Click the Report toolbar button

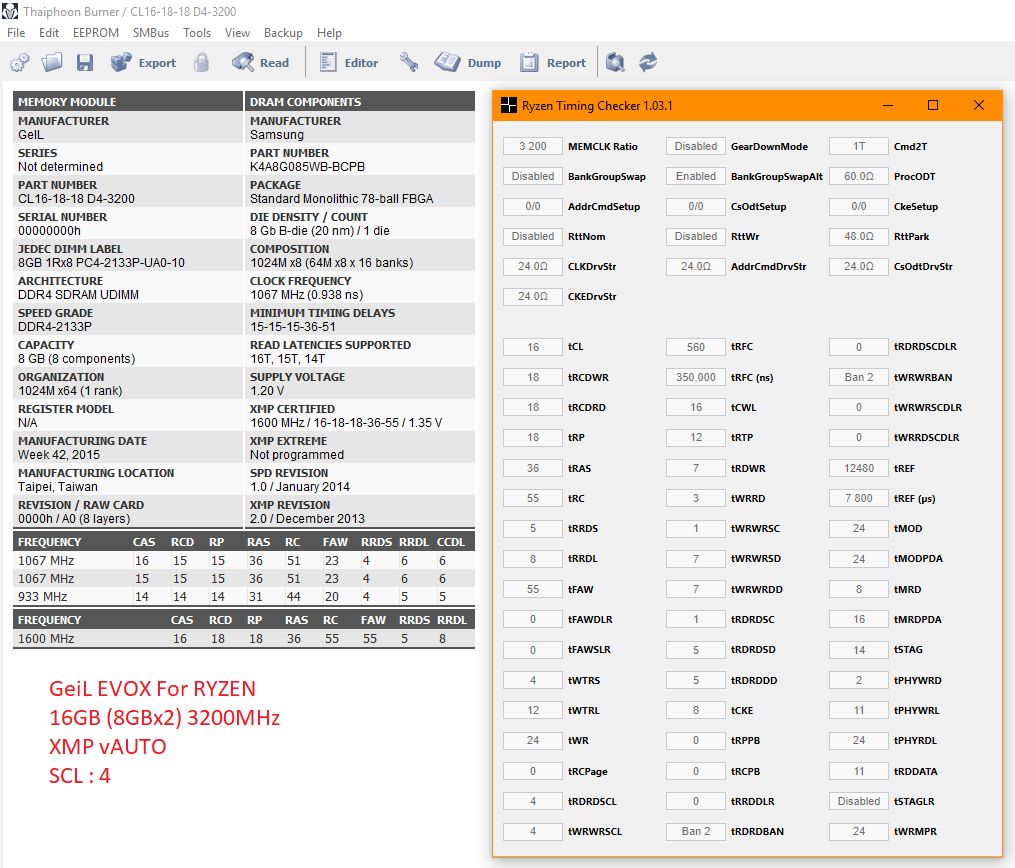point(553,63)
